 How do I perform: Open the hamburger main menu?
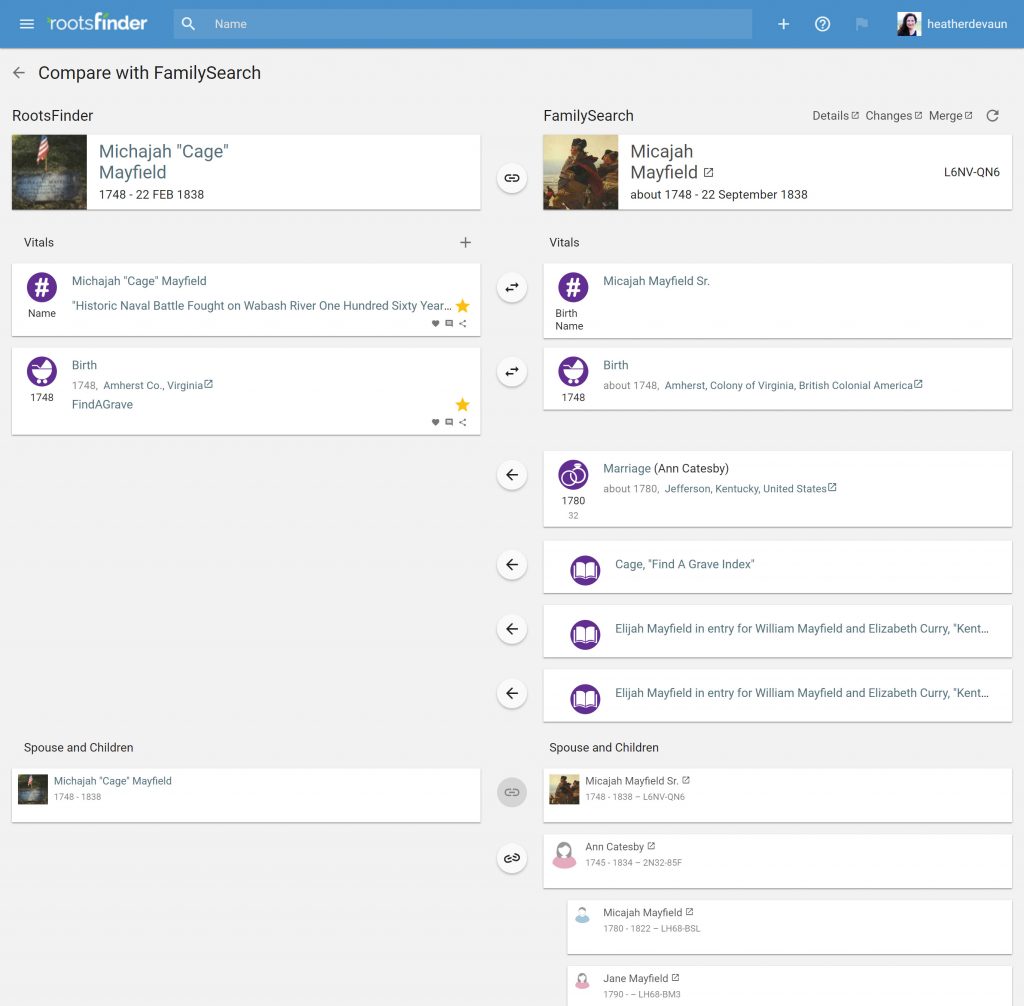[27, 24]
